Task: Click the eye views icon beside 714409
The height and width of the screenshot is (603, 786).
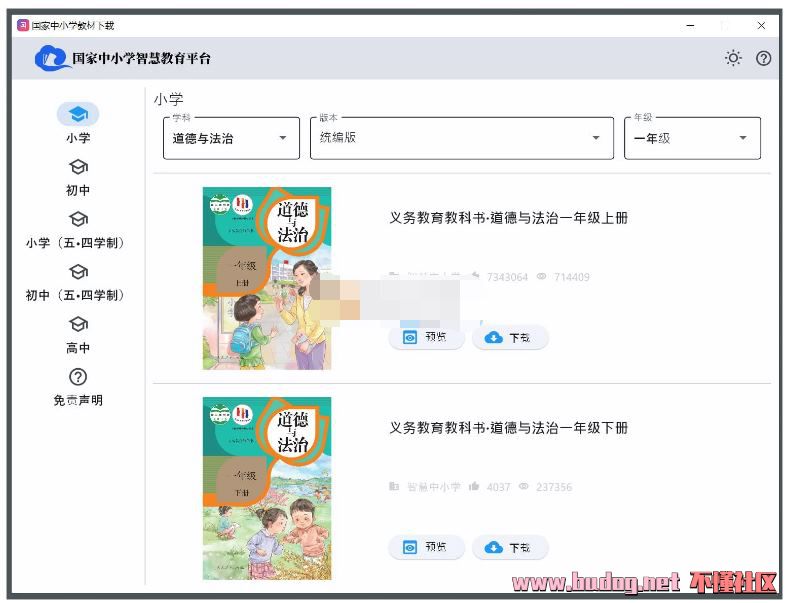Action: pos(541,276)
